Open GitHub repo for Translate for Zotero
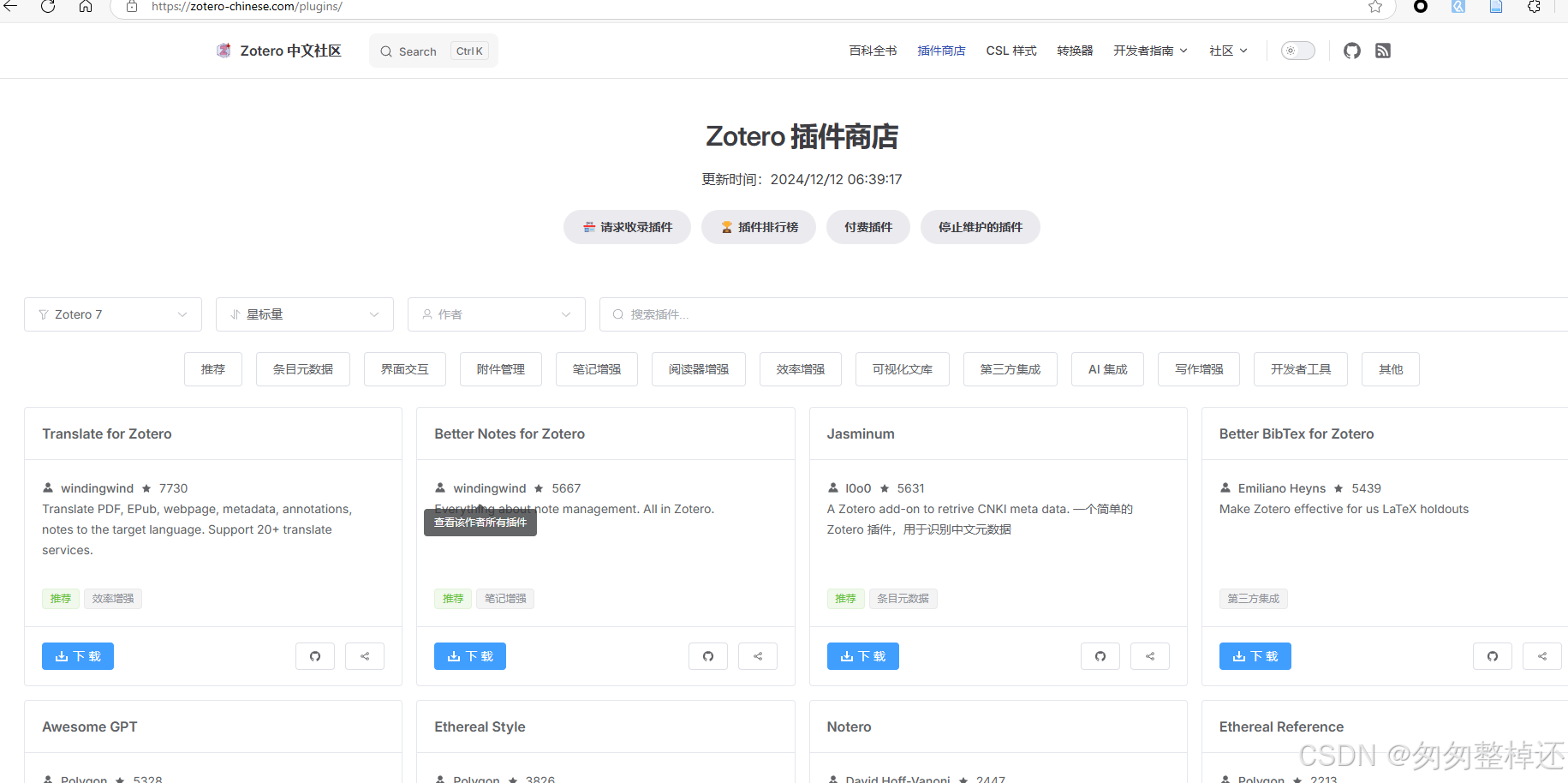 tap(315, 656)
